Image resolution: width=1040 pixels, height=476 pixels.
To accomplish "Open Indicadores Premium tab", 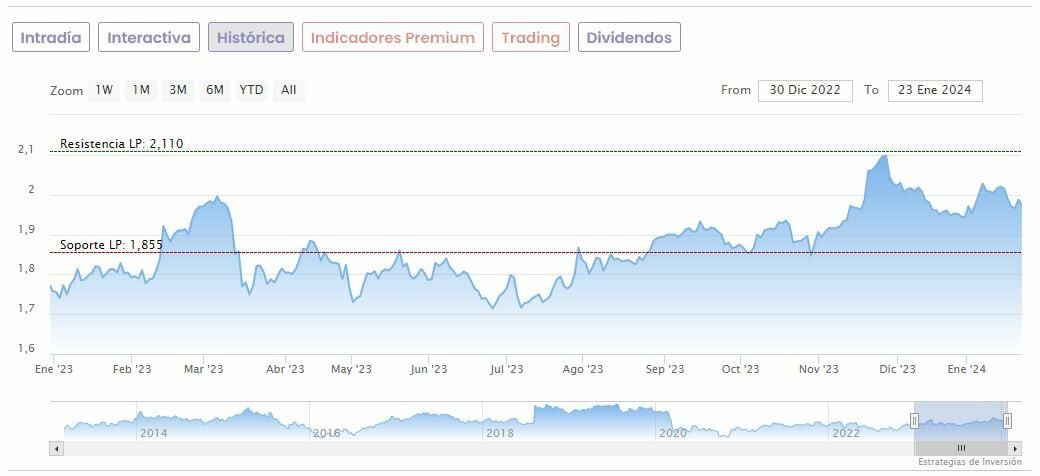I will [392, 38].
